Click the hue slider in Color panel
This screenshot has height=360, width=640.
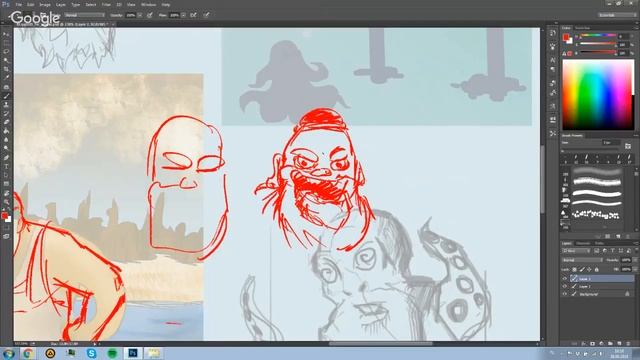pyautogui.click(x=597, y=36)
